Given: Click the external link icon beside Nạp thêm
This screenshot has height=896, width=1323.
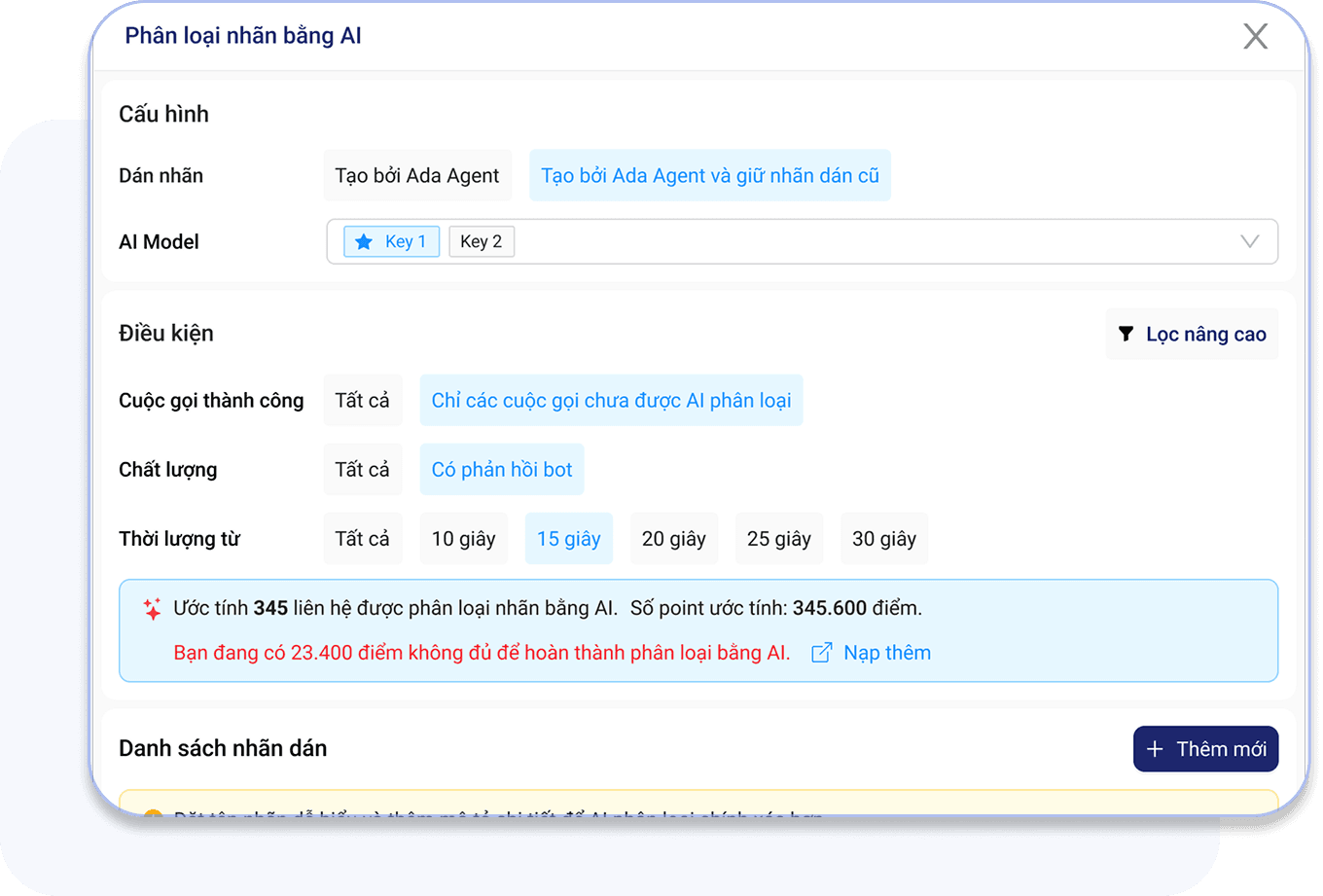Looking at the screenshot, I should (x=821, y=653).
